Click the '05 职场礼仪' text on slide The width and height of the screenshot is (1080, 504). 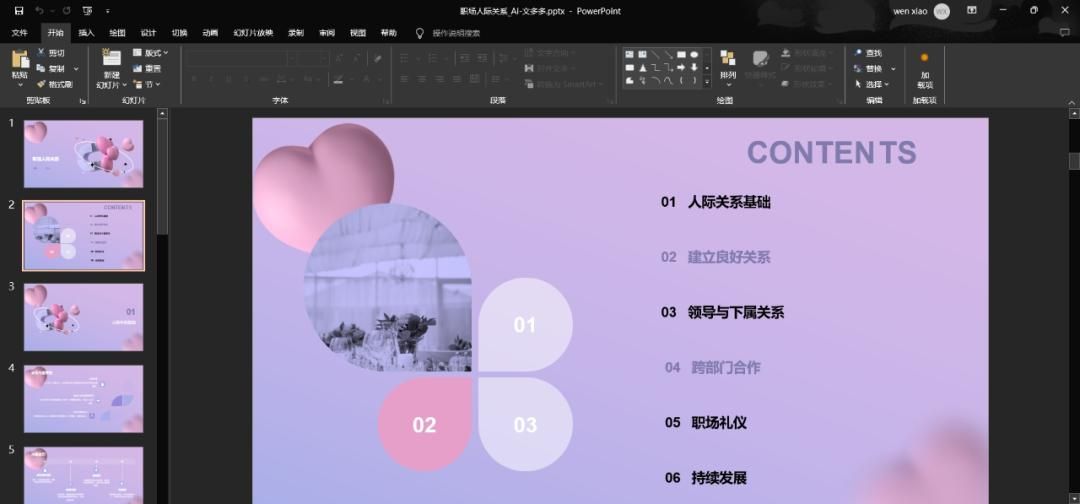click(706, 422)
